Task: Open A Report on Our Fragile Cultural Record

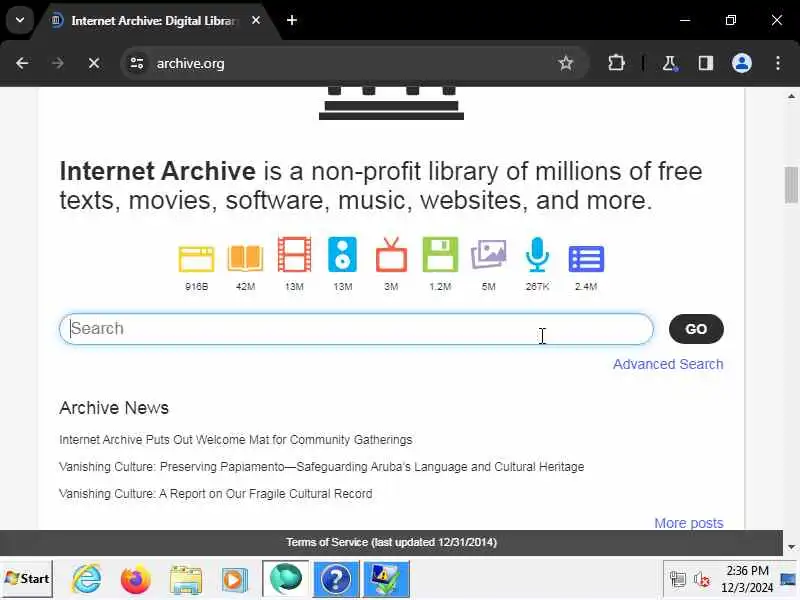Action: 215,494
